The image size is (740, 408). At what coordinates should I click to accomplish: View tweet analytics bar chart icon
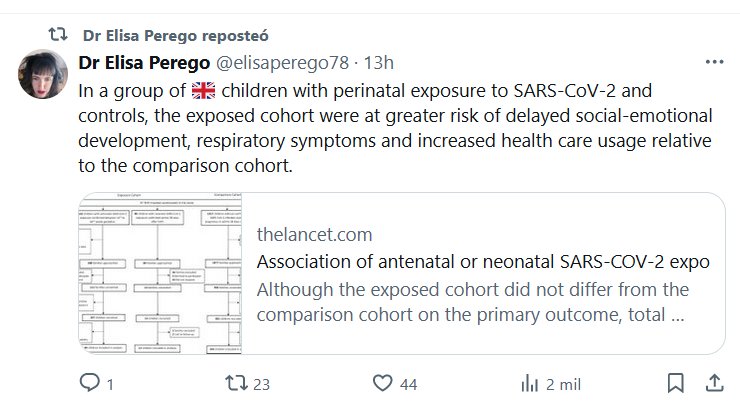tap(530, 382)
